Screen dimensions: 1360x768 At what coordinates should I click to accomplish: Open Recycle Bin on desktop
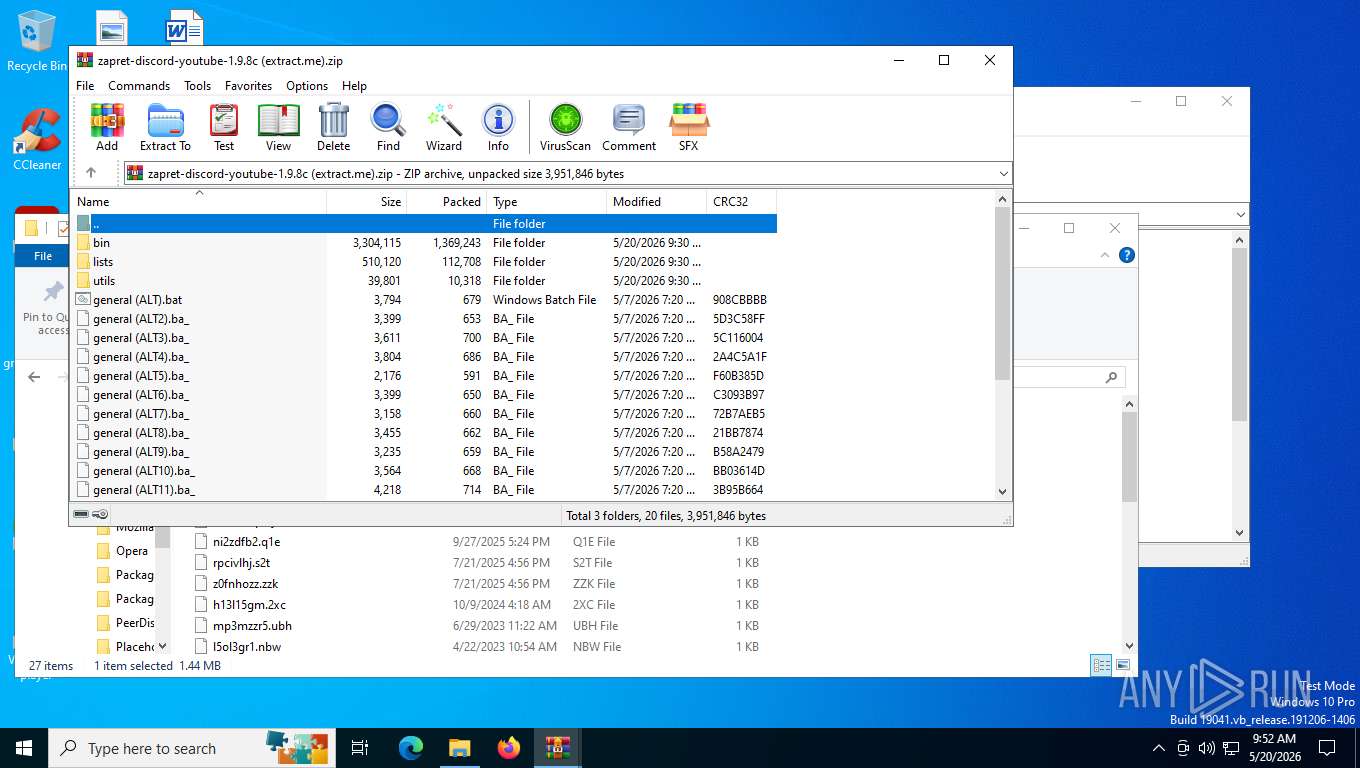point(36,41)
